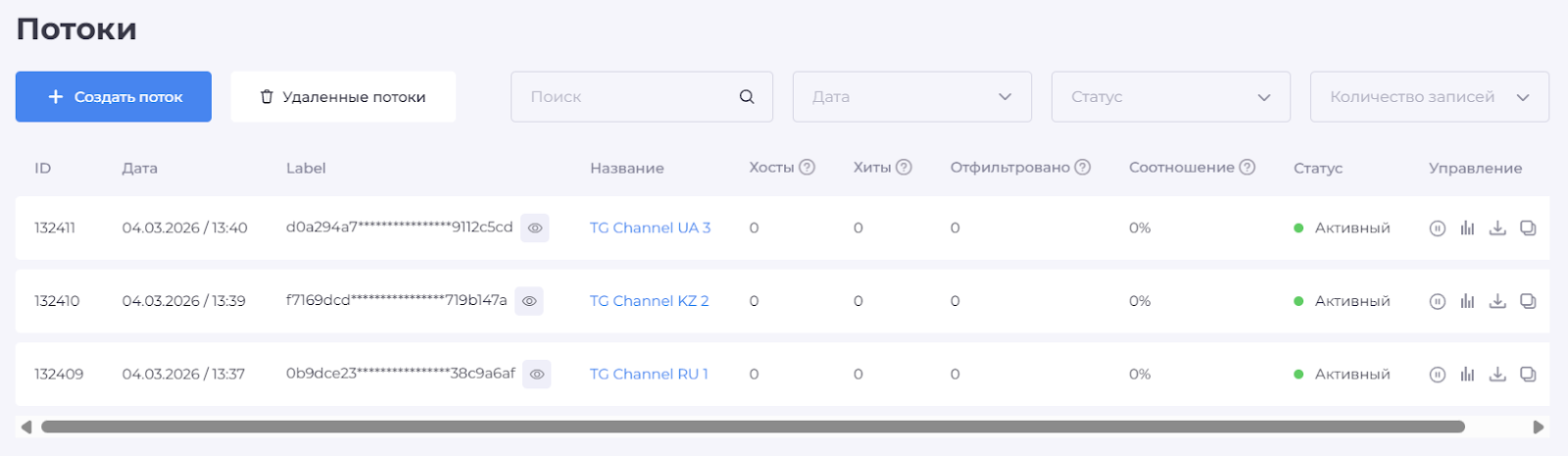Click the horizontal scrollbar right arrow
The width and height of the screenshot is (1568, 456).
click(1539, 427)
